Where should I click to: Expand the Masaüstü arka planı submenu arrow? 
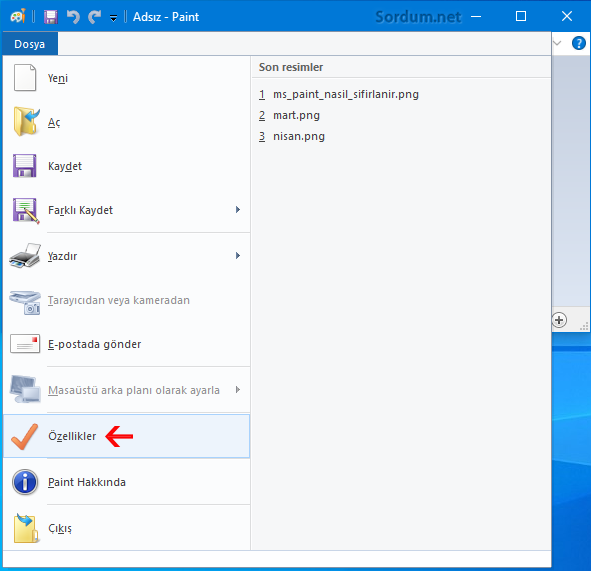click(237, 389)
